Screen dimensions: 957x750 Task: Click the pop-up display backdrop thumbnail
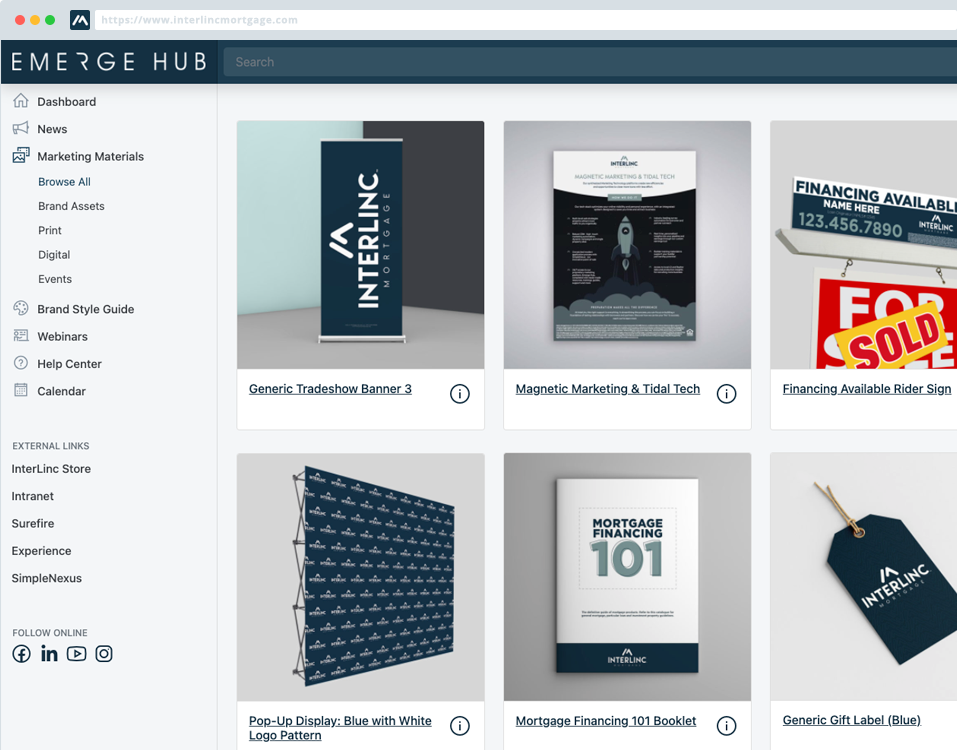pos(361,577)
